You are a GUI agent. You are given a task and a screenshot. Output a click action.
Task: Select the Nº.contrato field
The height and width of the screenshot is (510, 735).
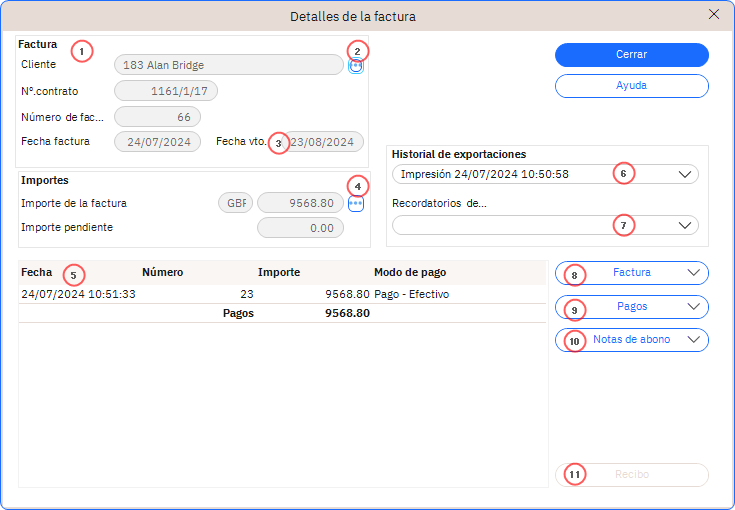point(166,91)
